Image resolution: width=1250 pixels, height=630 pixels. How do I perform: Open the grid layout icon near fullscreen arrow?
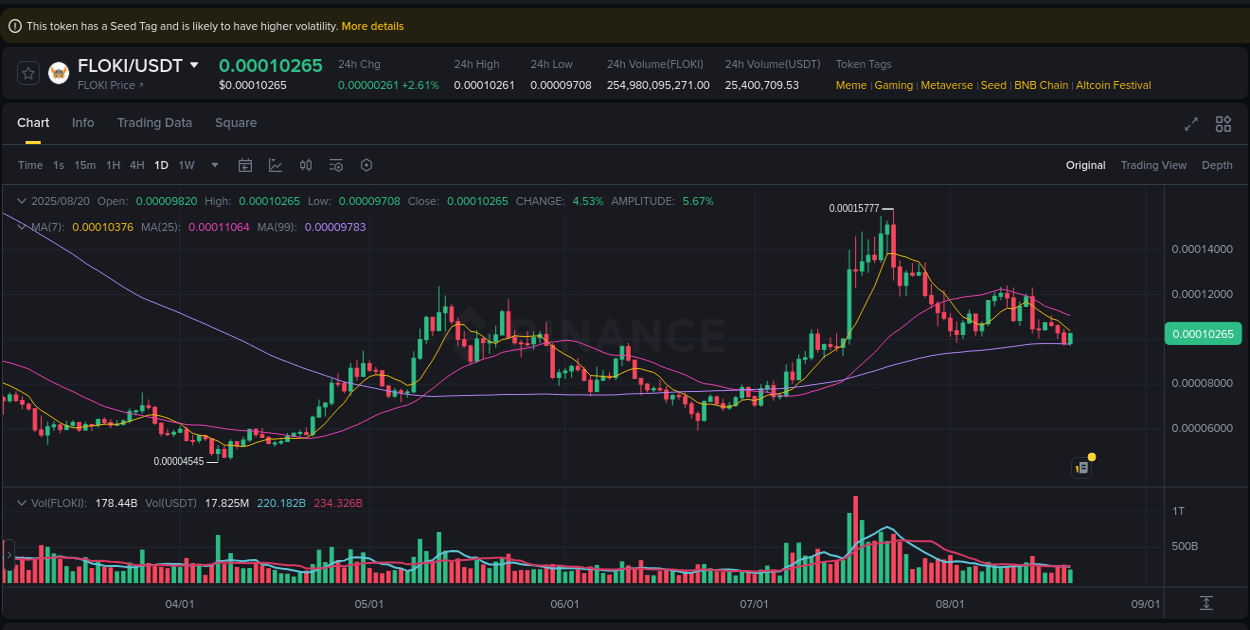click(x=1223, y=124)
